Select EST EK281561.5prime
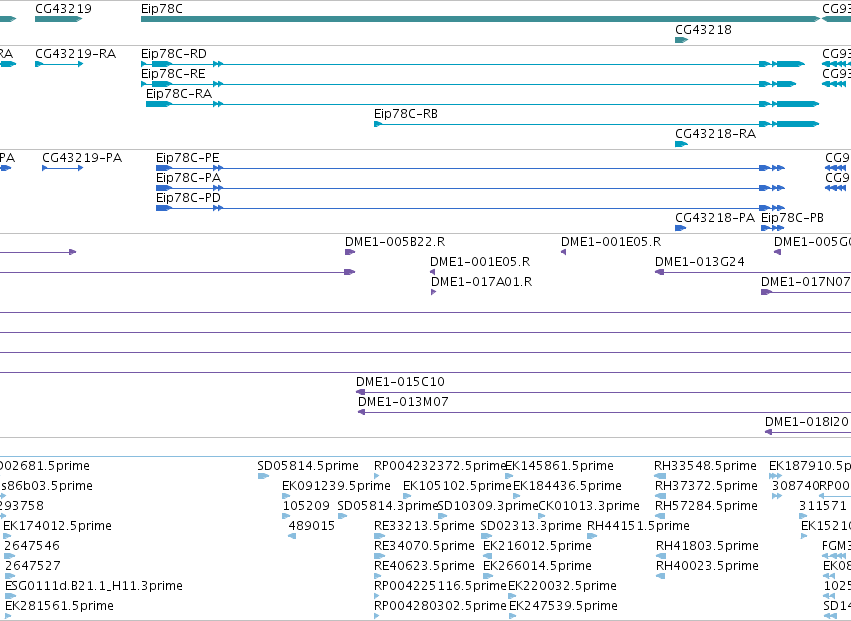The height and width of the screenshot is (621, 851). (9, 616)
